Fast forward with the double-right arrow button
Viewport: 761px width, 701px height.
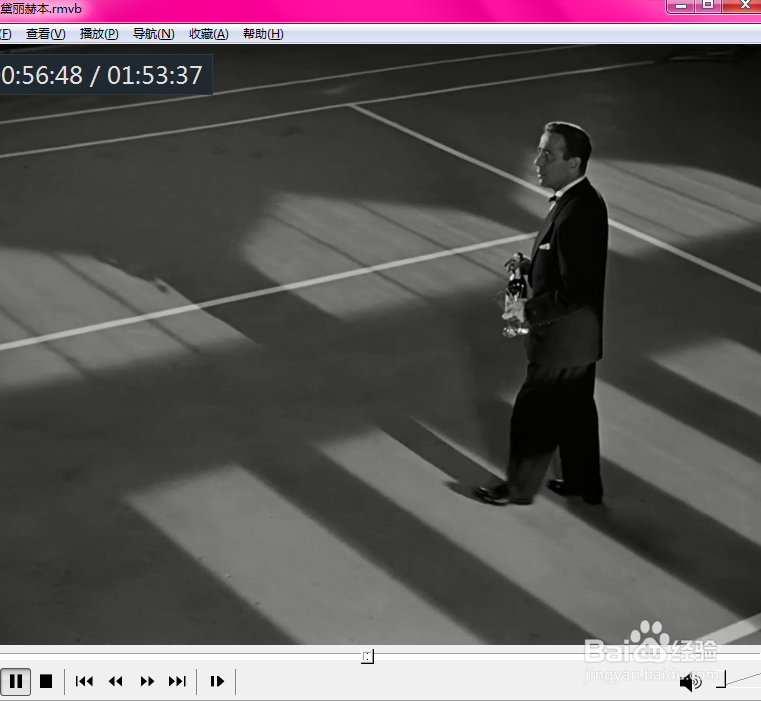click(147, 681)
